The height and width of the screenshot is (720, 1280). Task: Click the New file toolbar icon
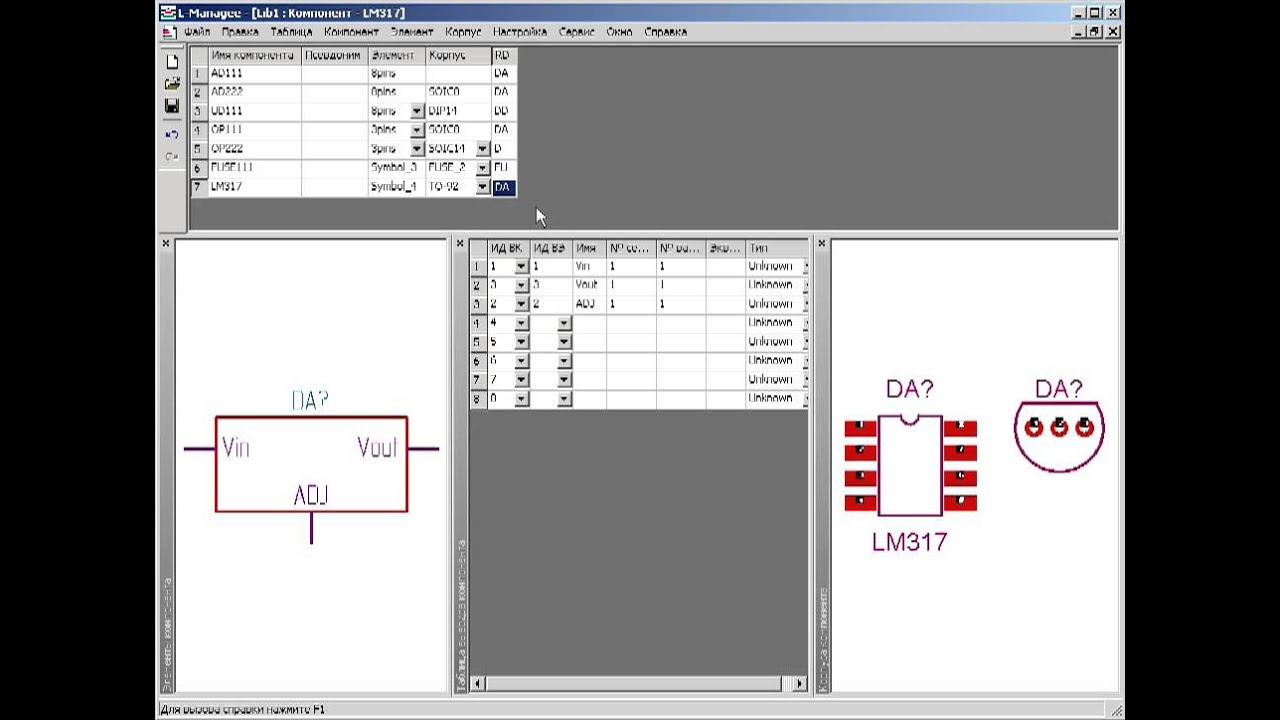(172, 62)
